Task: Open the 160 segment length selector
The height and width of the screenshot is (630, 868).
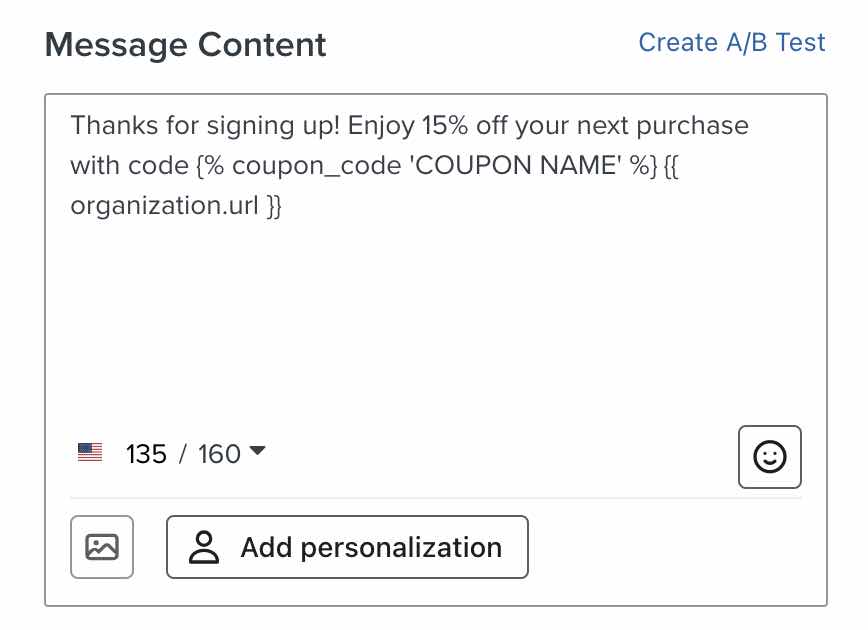Action: (217, 453)
